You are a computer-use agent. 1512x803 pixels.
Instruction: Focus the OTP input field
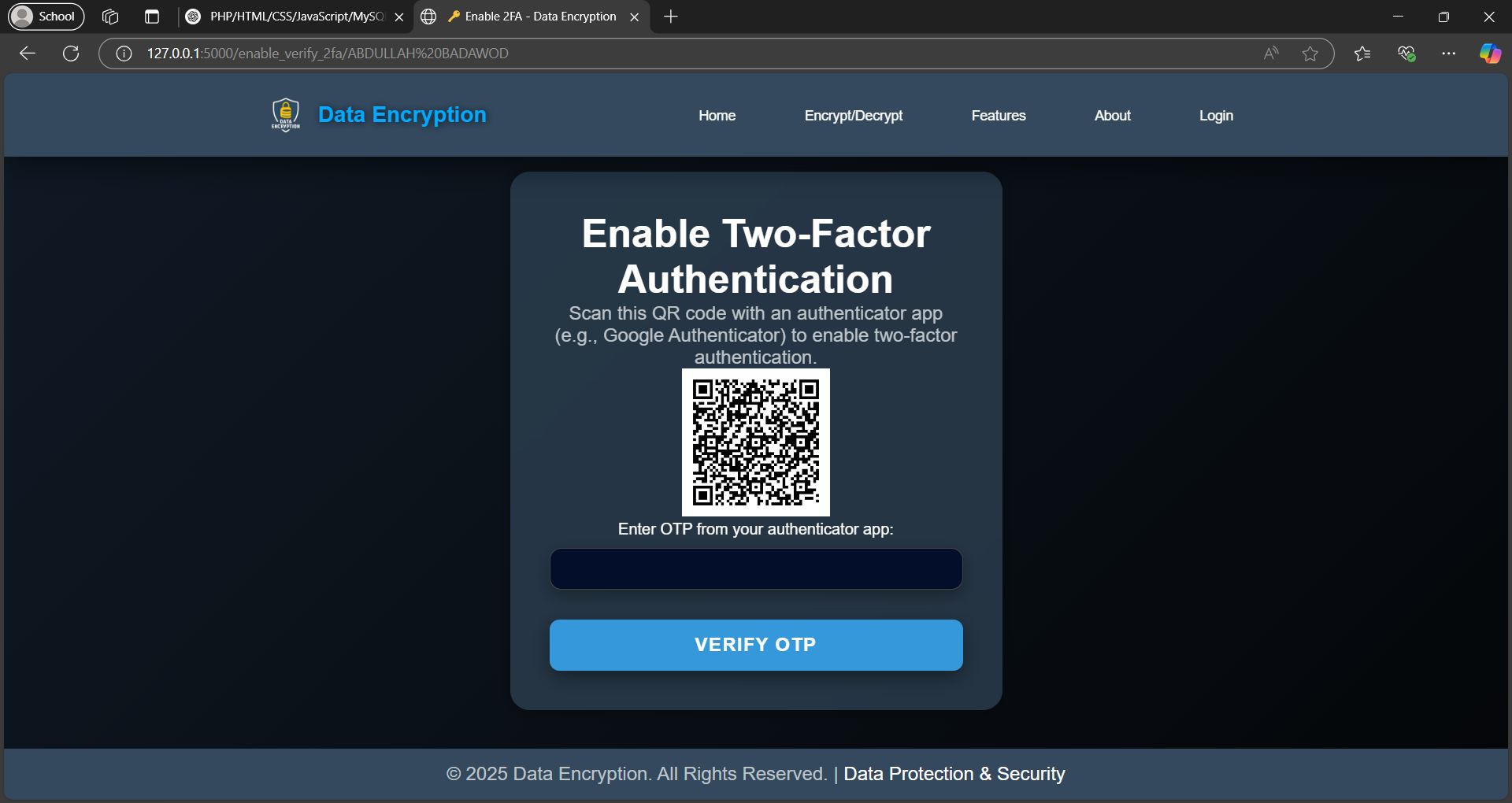click(756, 568)
